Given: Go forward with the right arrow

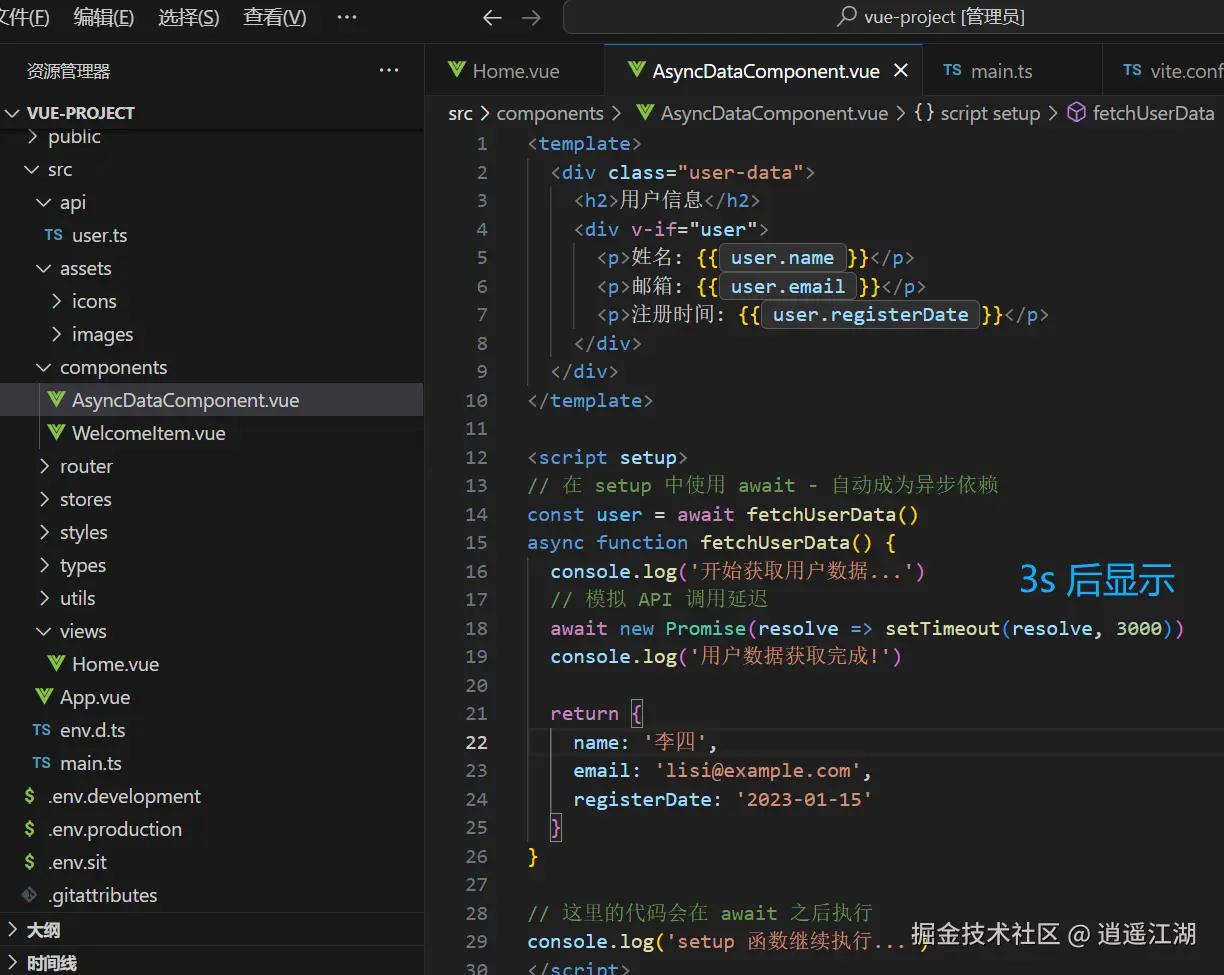Looking at the screenshot, I should pyautogui.click(x=532, y=17).
